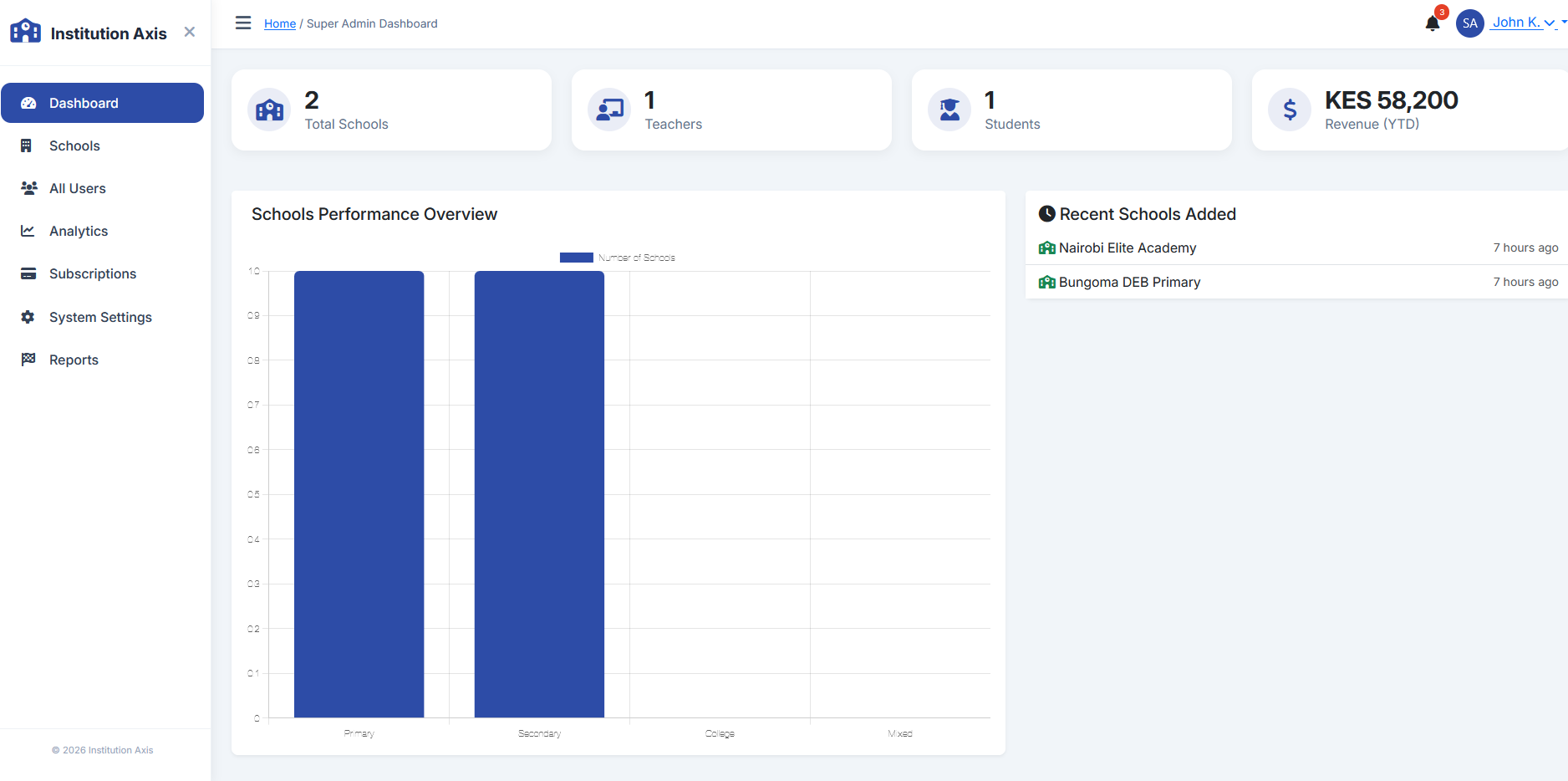Click the Teachers card icon

pyautogui.click(x=608, y=110)
